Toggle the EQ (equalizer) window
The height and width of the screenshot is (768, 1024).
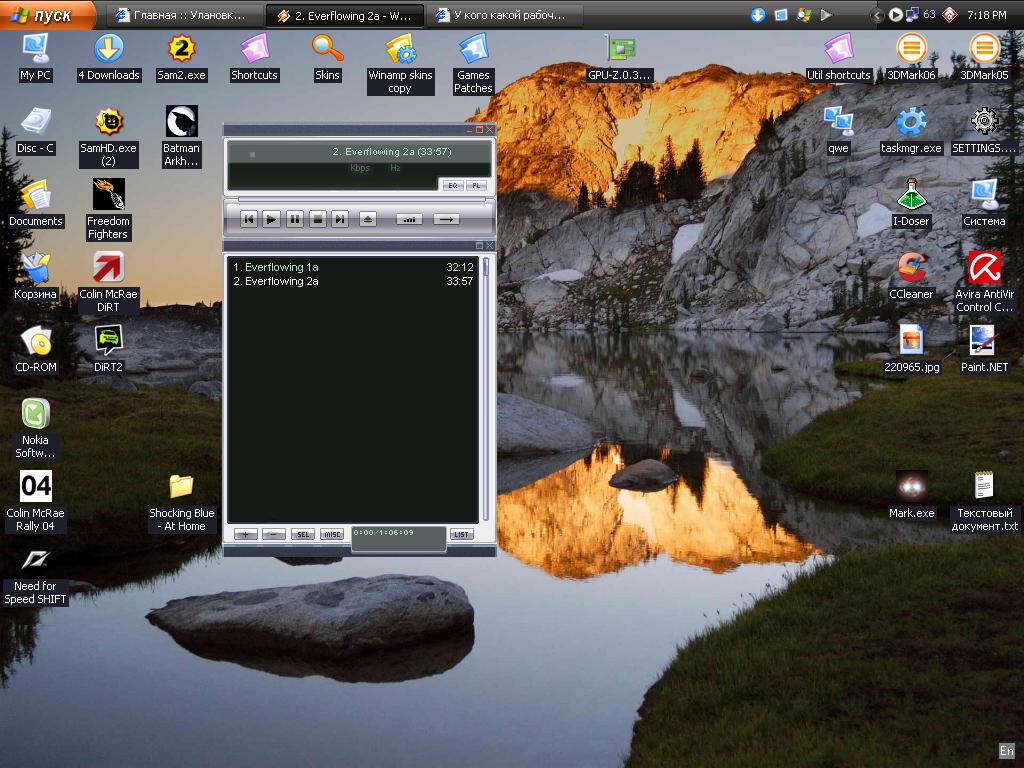pos(452,186)
